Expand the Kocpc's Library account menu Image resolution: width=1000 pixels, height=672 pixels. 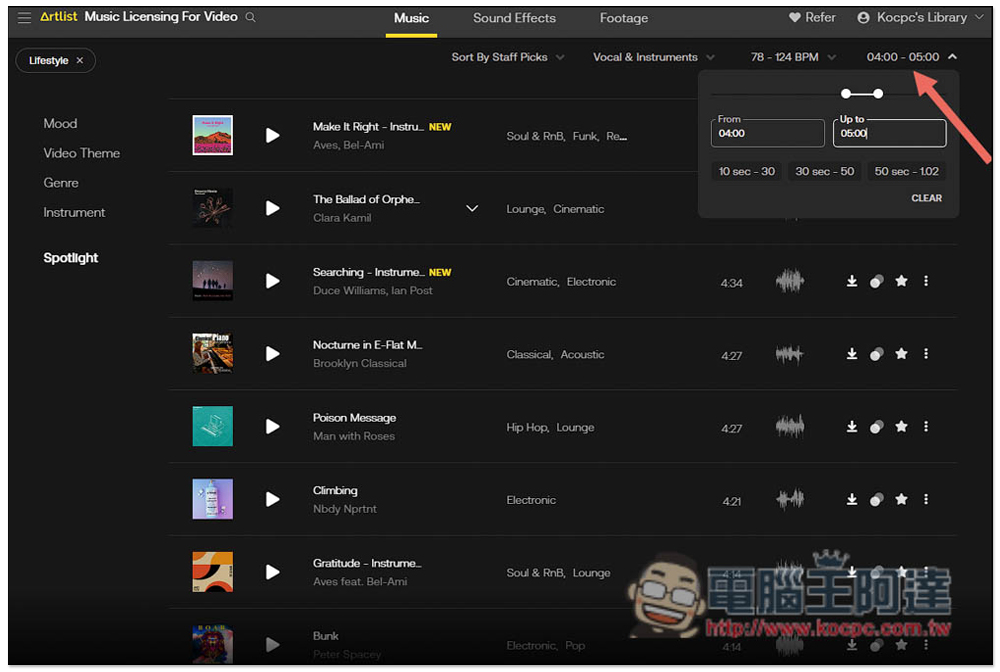tap(979, 17)
